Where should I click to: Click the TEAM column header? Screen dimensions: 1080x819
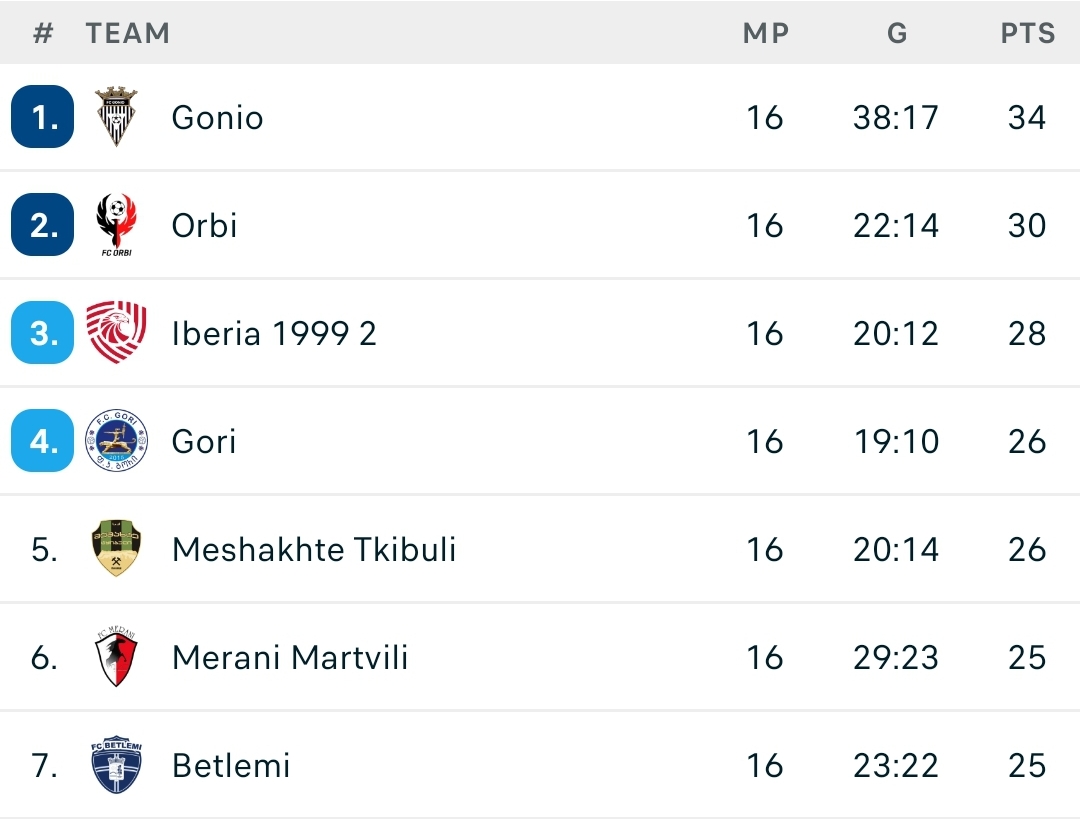point(127,33)
